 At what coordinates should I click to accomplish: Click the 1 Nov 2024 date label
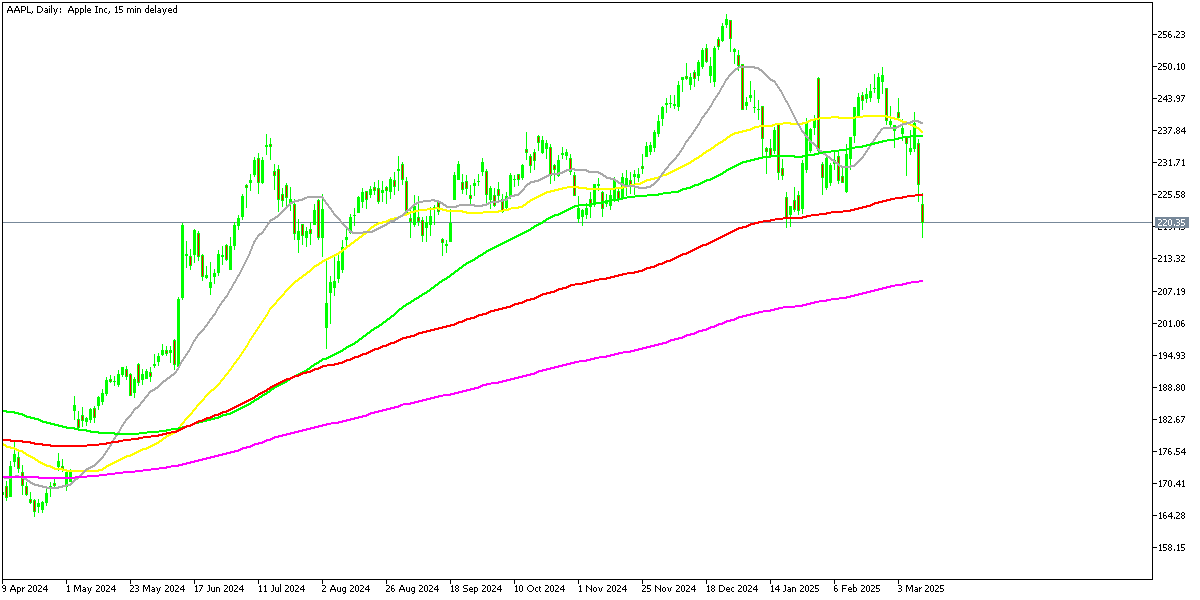click(603, 589)
